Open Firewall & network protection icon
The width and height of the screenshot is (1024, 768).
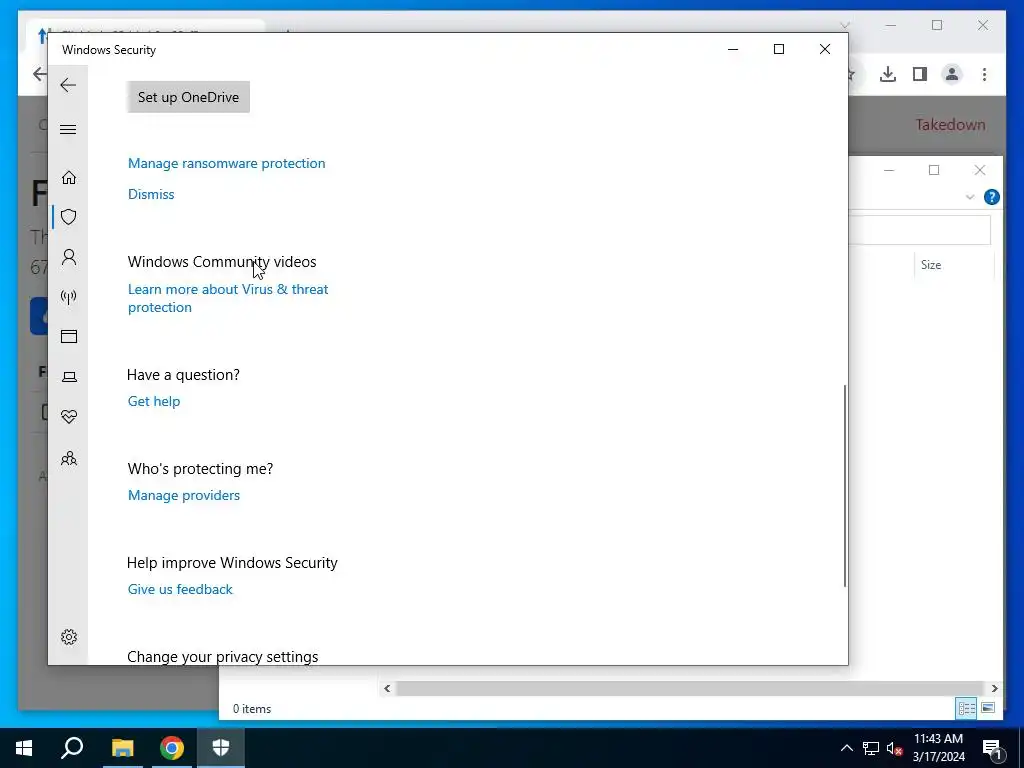click(69, 297)
